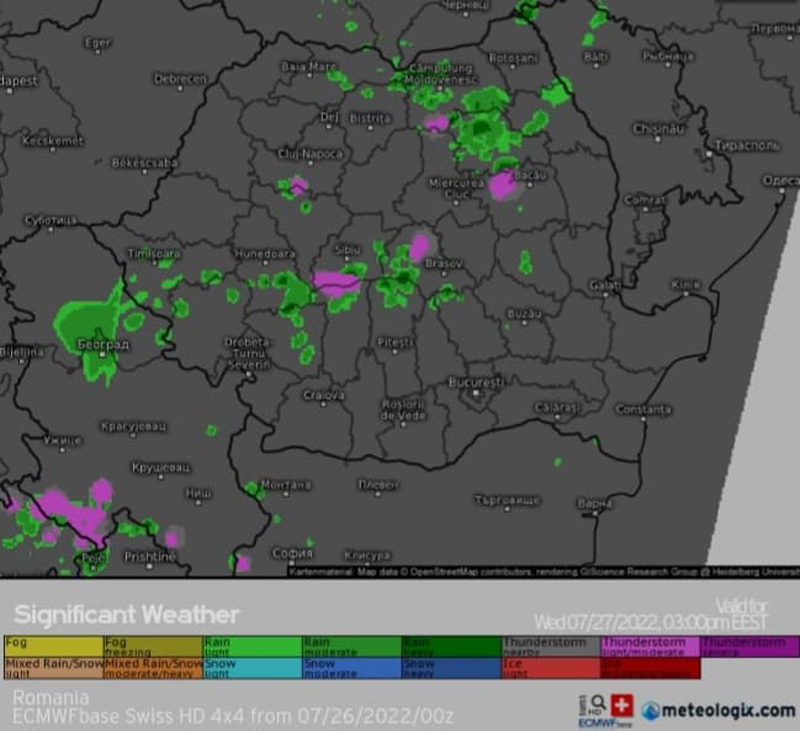The image size is (800, 731).
Task: Click the Significant Weather title
Action: 126,614
